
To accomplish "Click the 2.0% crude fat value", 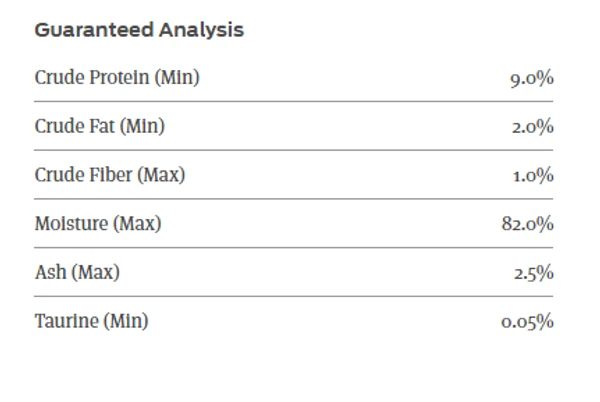I will [x=532, y=128].
